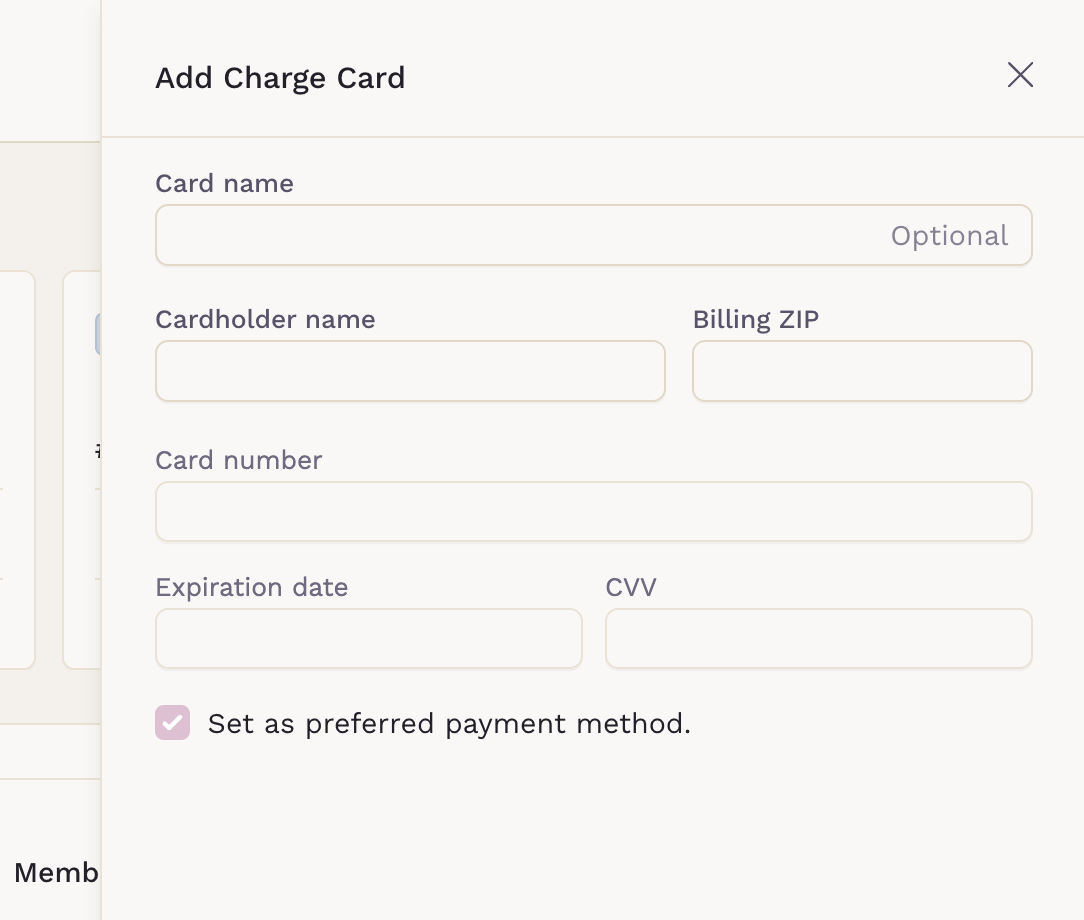Select the CVV input box

pos(818,639)
